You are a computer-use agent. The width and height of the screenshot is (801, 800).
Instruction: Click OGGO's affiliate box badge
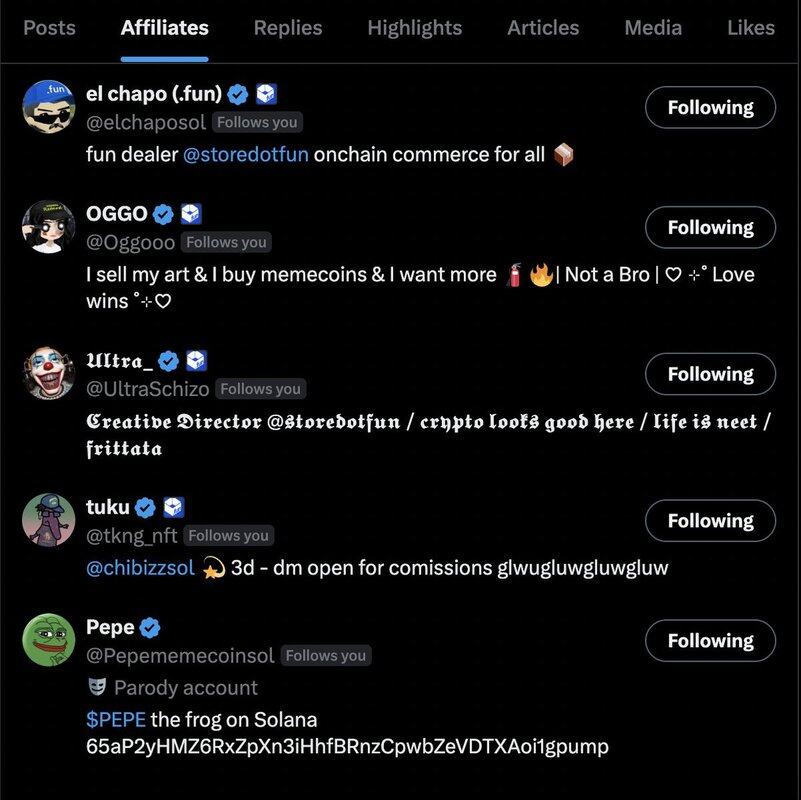(192, 214)
